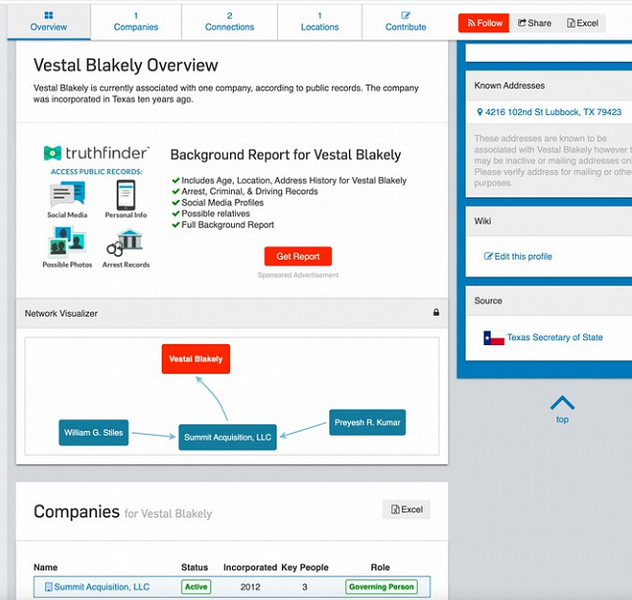Switch to the Companies tab
Viewport: 632px width, 600px height.
coord(136,22)
